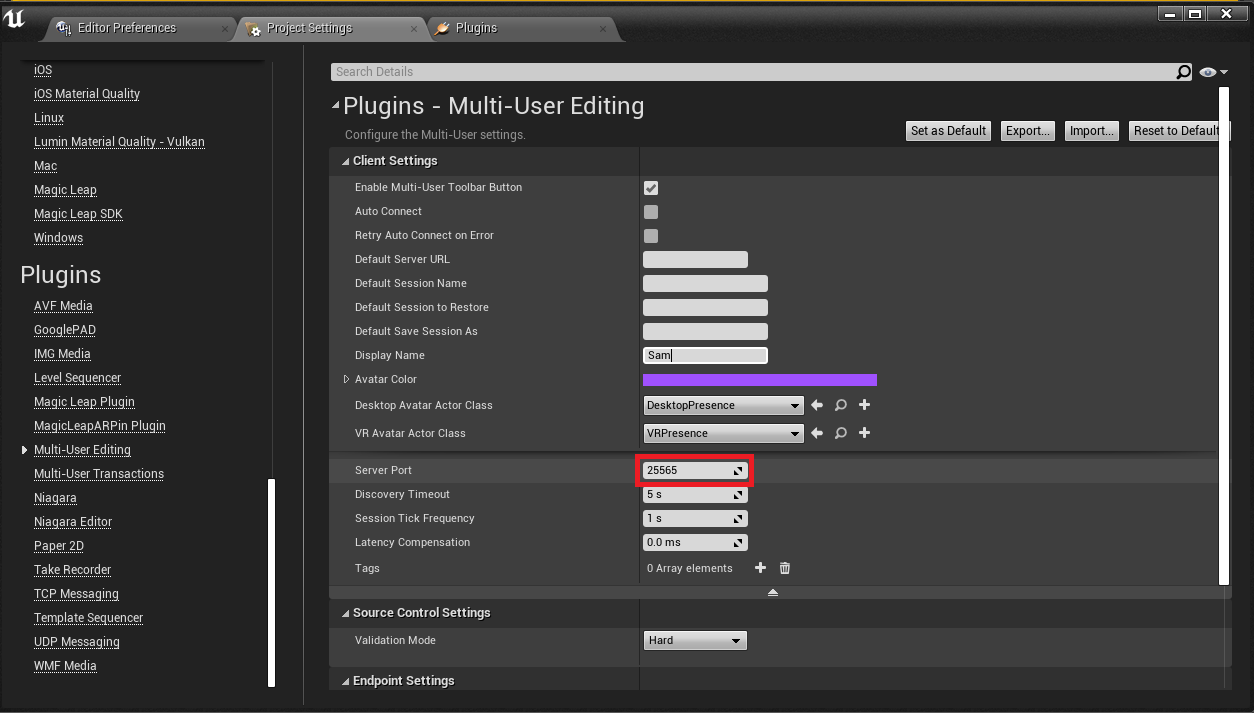
Task: Open Paper 2D plugin settings
Action: 59,546
